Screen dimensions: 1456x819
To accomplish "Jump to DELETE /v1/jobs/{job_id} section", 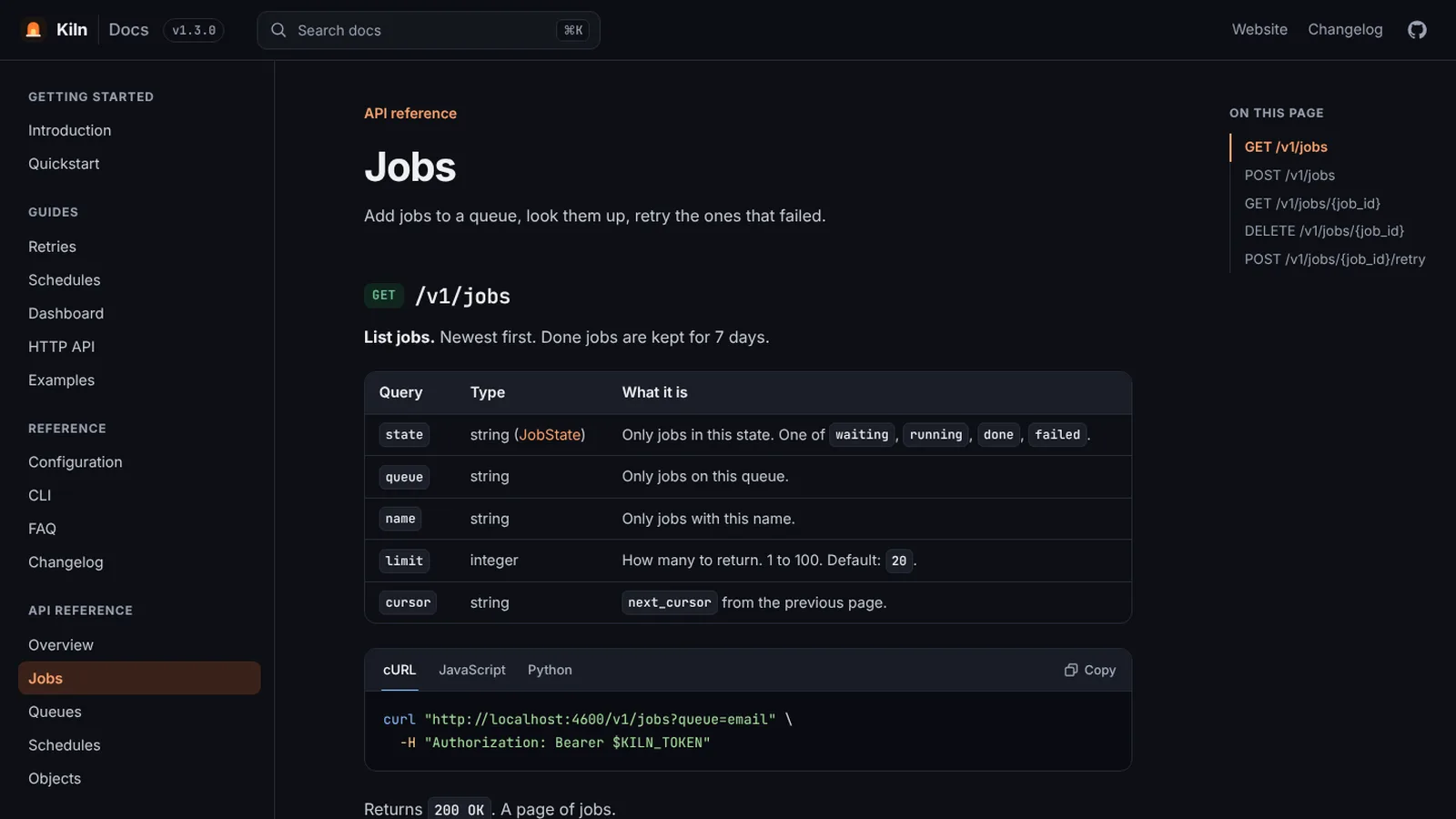I will click(1324, 231).
